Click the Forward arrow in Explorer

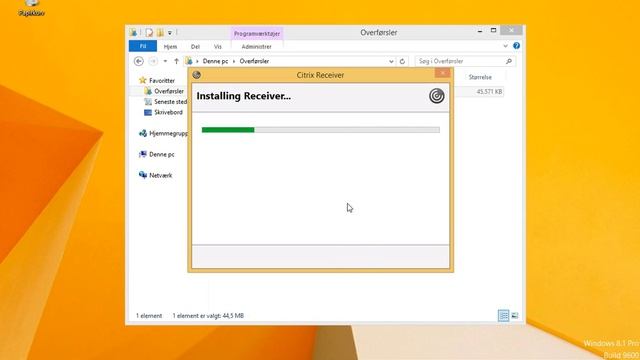coord(153,61)
